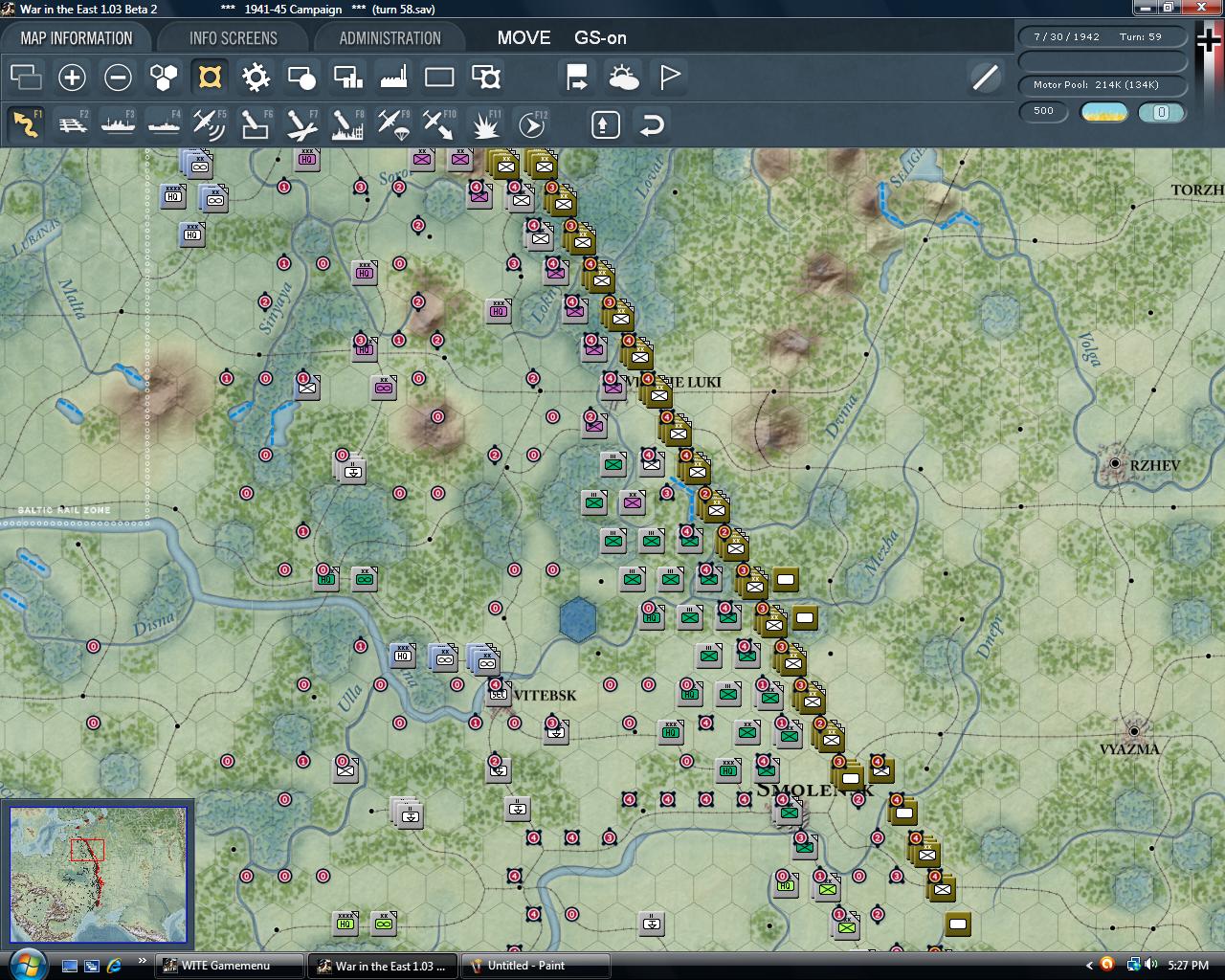Select F10 air transfer mode icon
Viewport: 1225px width, 980px height.
439,124
